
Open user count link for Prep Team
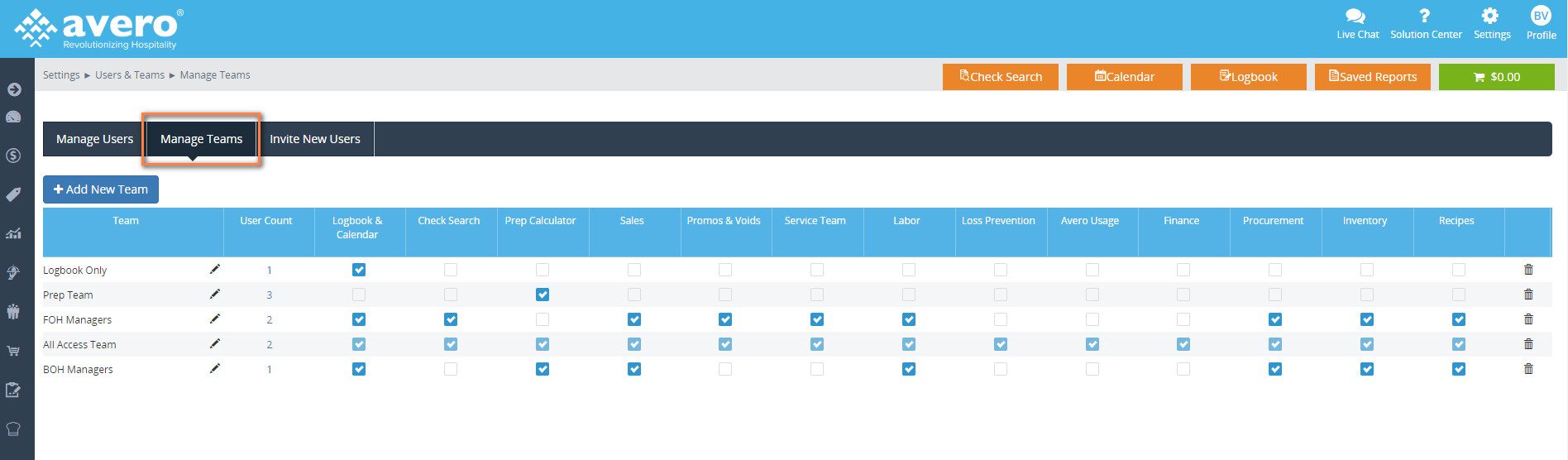tap(269, 295)
